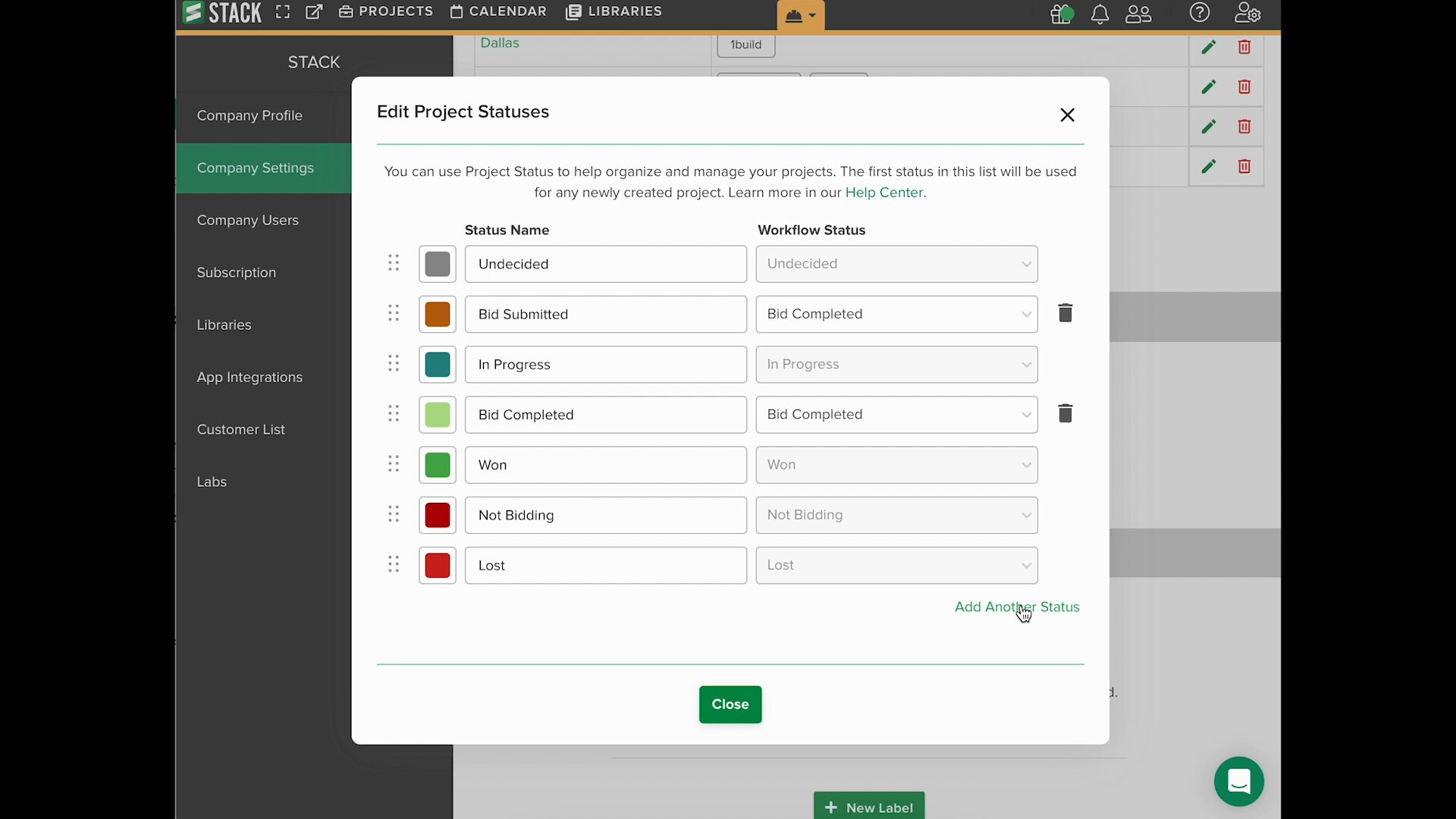Open the gift/promotions icon in the top bar

tap(1061, 14)
